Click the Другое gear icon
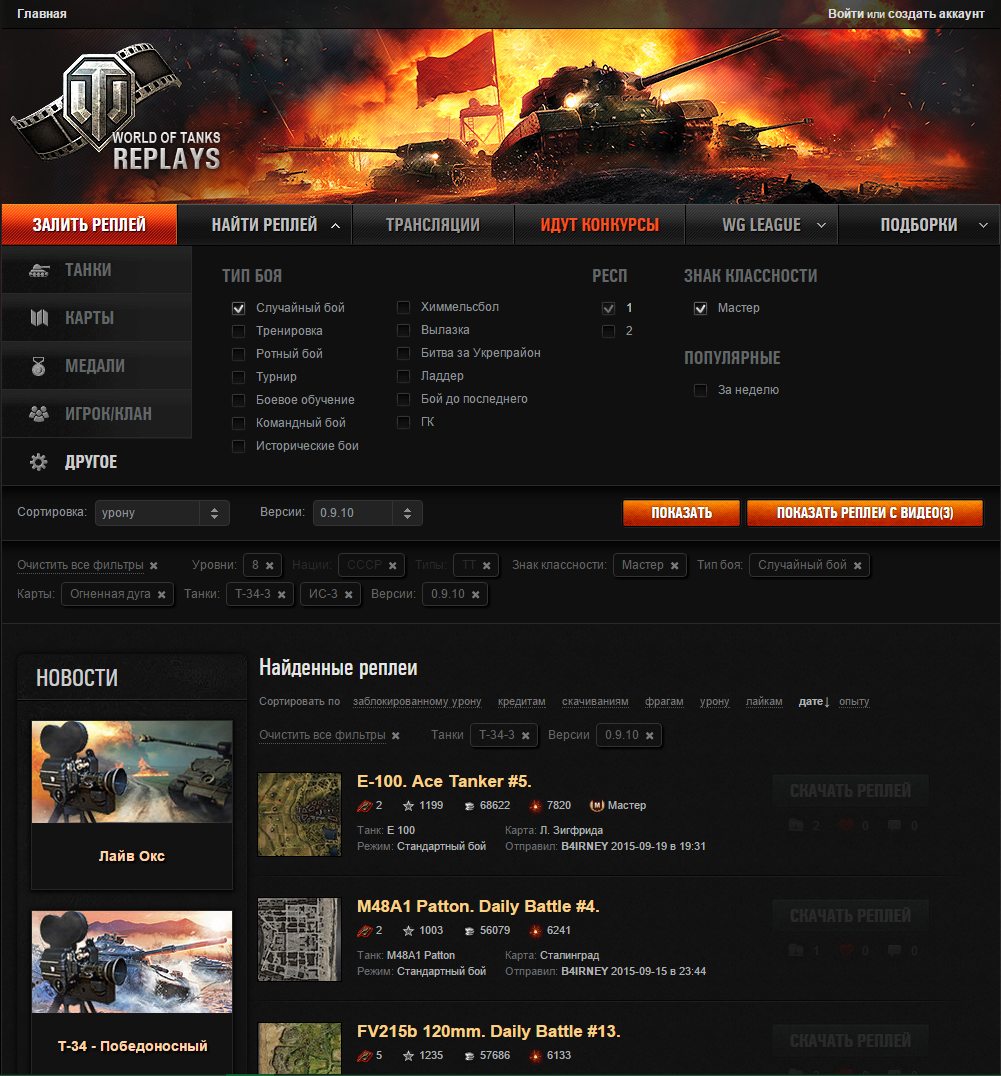The height and width of the screenshot is (1076, 1001). 39,462
